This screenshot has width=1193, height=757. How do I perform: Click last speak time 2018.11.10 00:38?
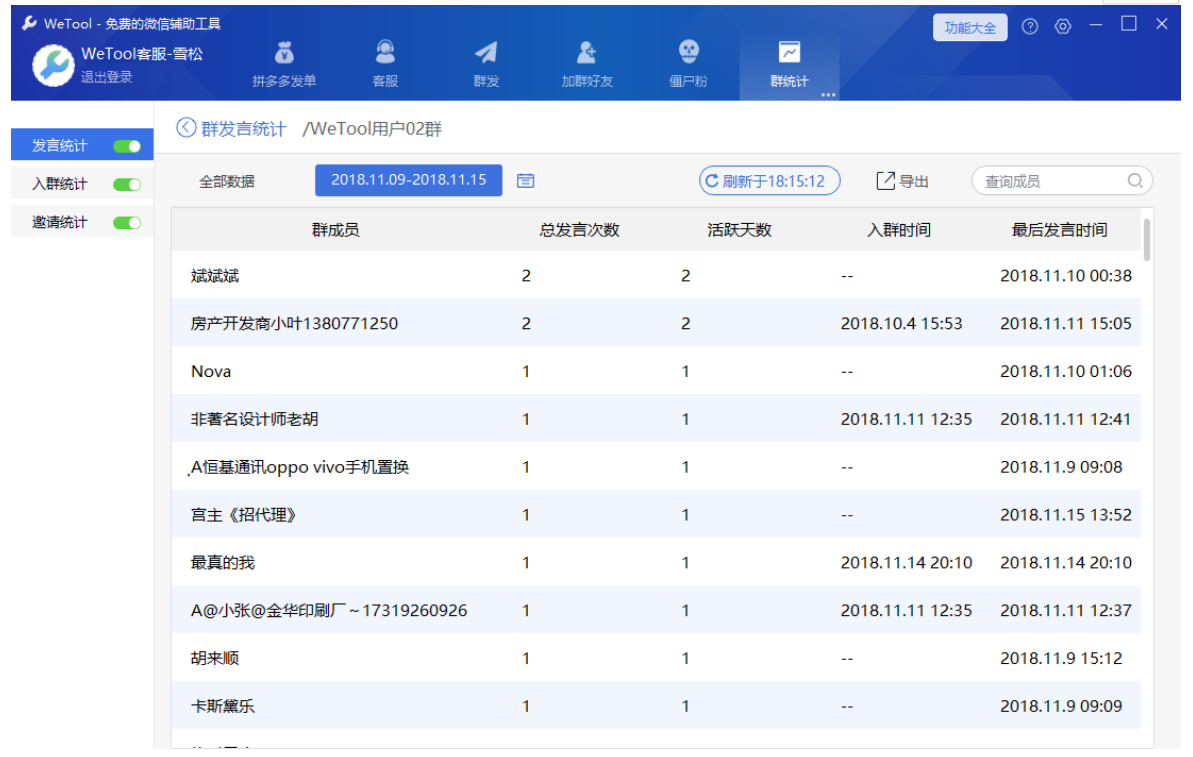tap(1065, 275)
